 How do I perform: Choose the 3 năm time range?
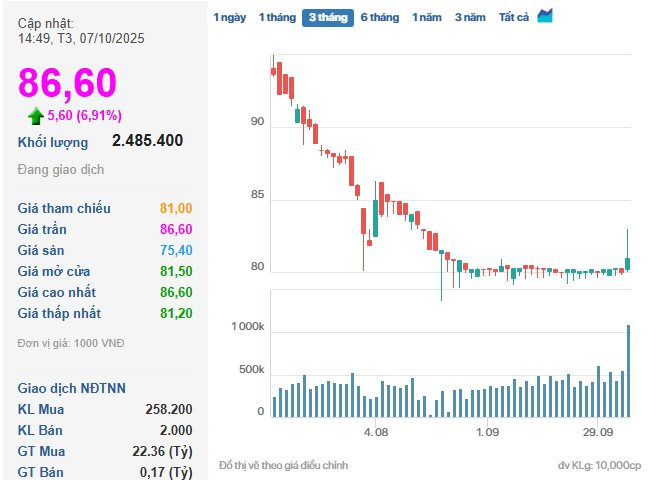tap(470, 17)
